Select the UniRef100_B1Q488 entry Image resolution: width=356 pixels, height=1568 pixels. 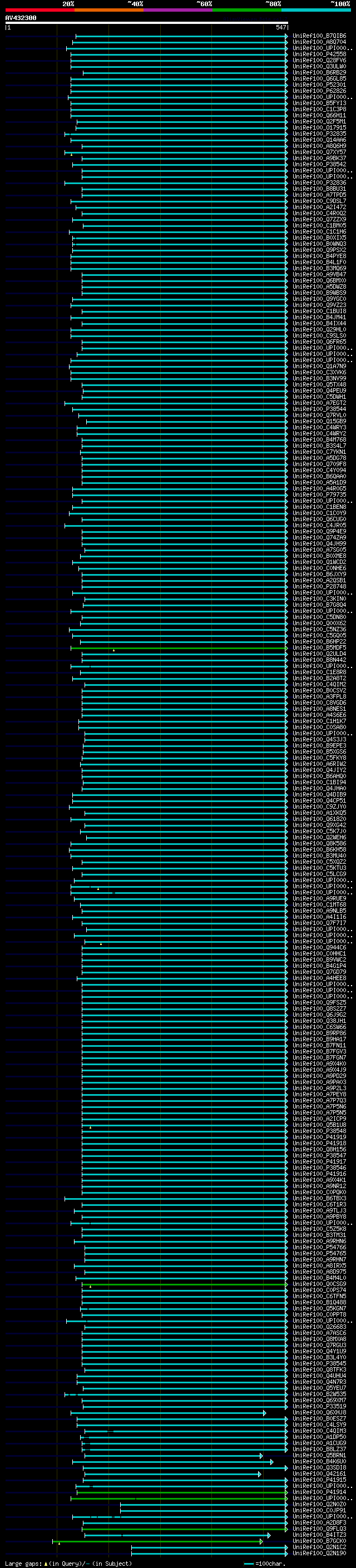click(319, 1302)
